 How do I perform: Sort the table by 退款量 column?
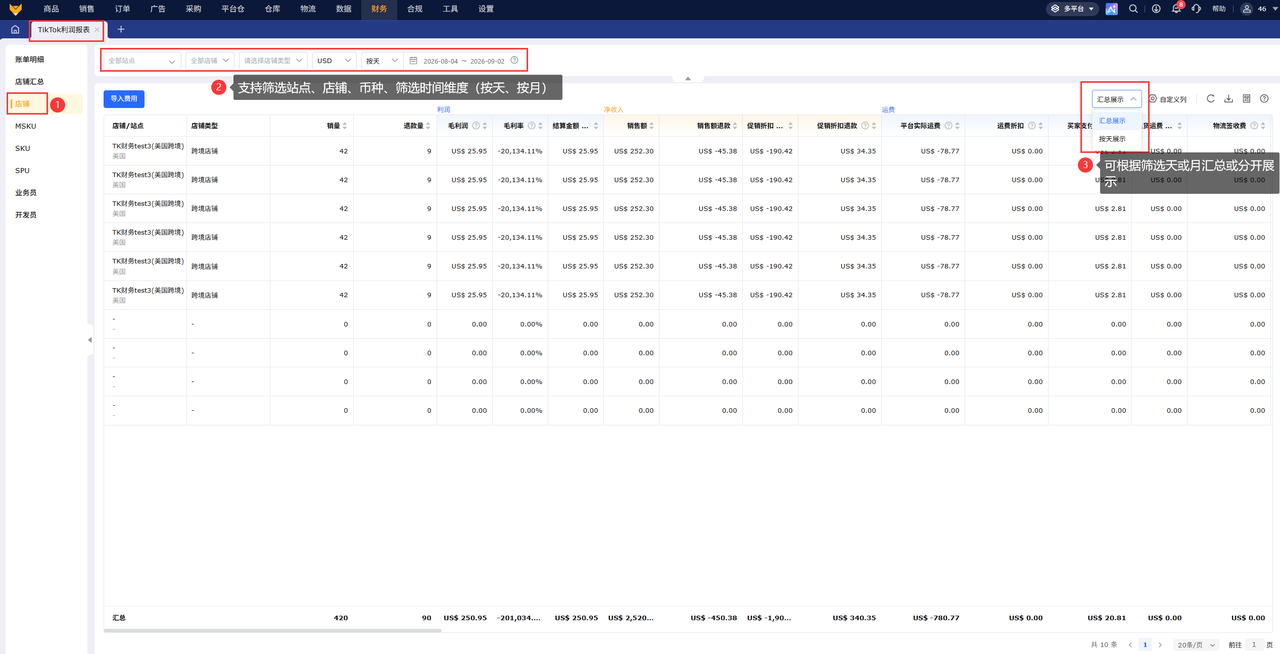pyautogui.click(x=428, y=126)
